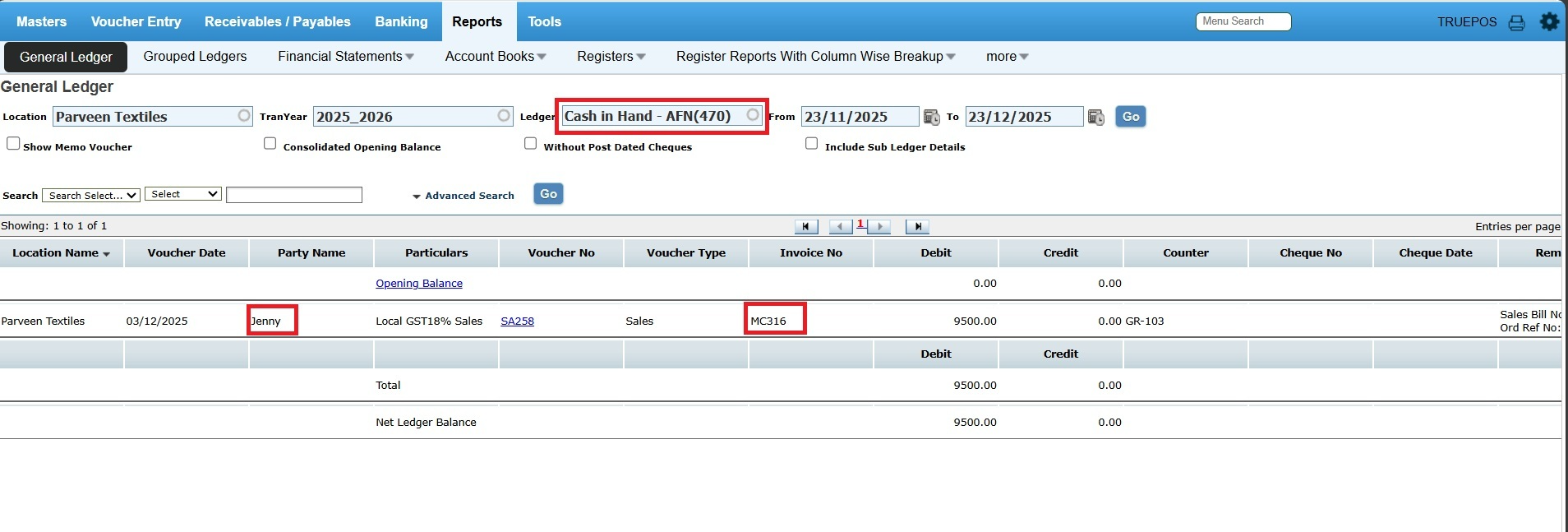Image resolution: width=1568 pixels, height=532 pixels.
Task: Open the Select condition dropdown
Action: click(x=183, y=194)
